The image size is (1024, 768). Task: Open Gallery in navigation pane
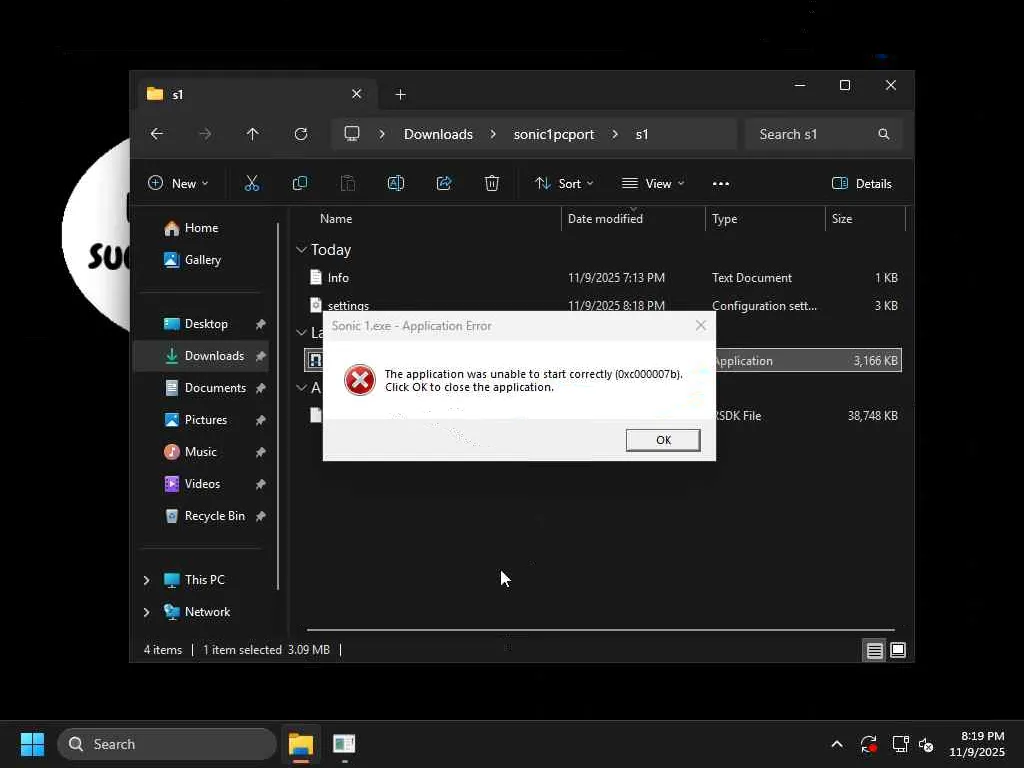202,260
